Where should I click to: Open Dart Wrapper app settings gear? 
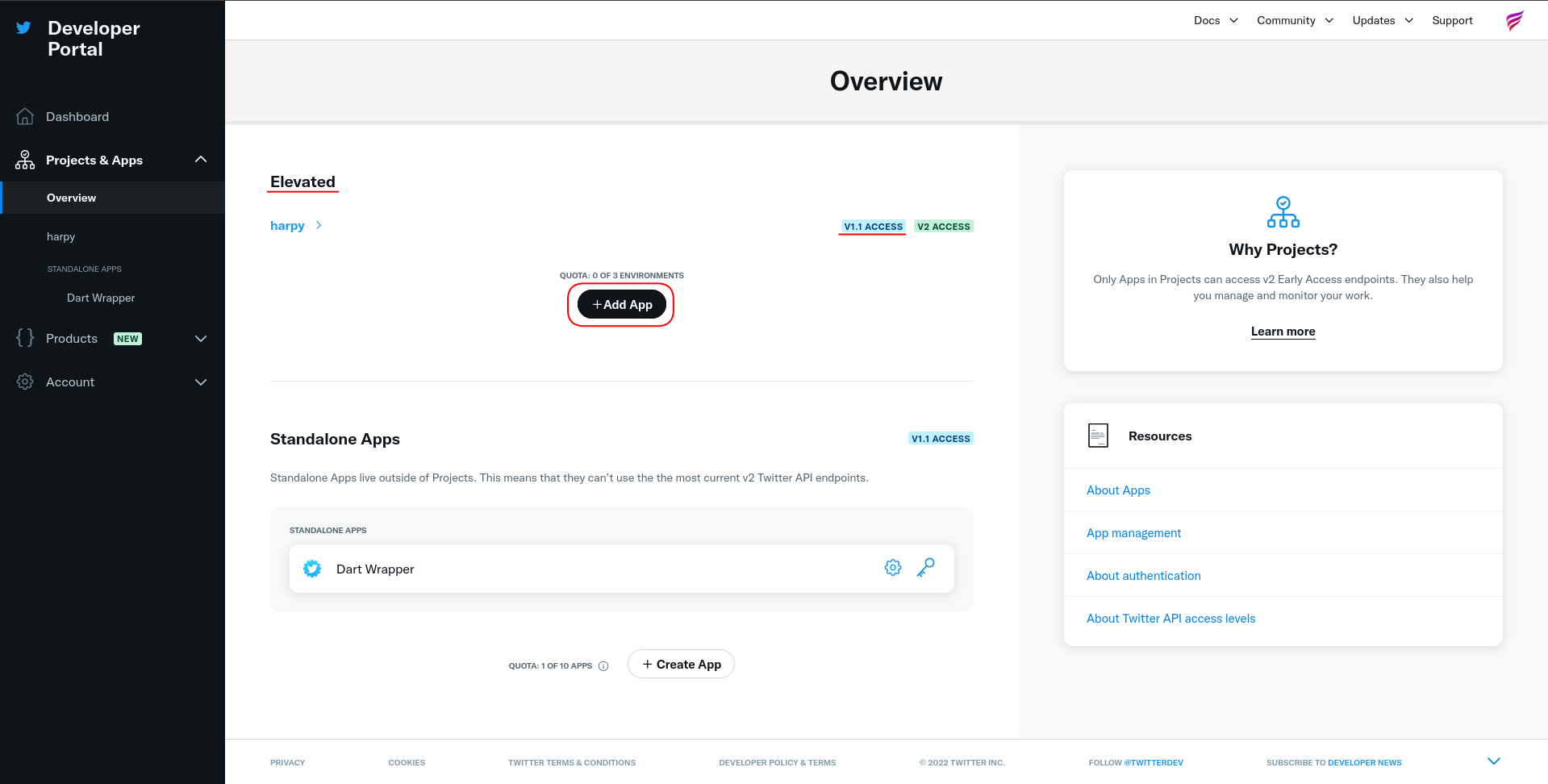tap(893, 568)
